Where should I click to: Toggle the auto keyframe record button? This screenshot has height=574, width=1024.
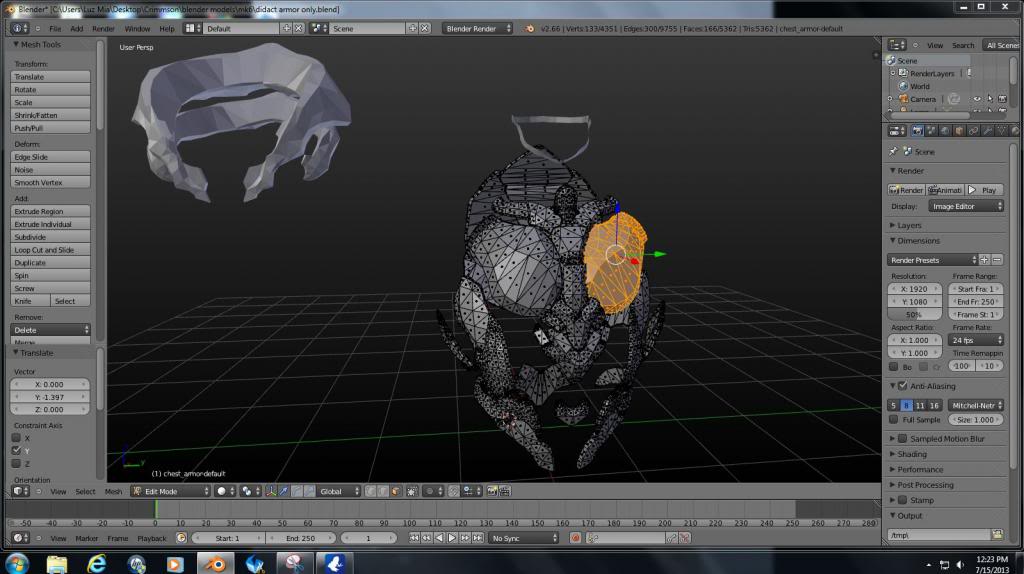(x=575, y=538)
